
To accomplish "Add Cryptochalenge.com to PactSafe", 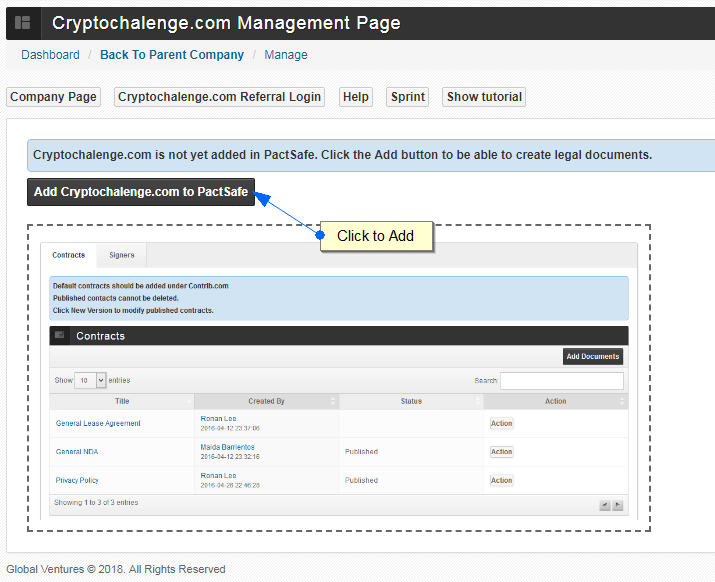I will tap(141, 192).
